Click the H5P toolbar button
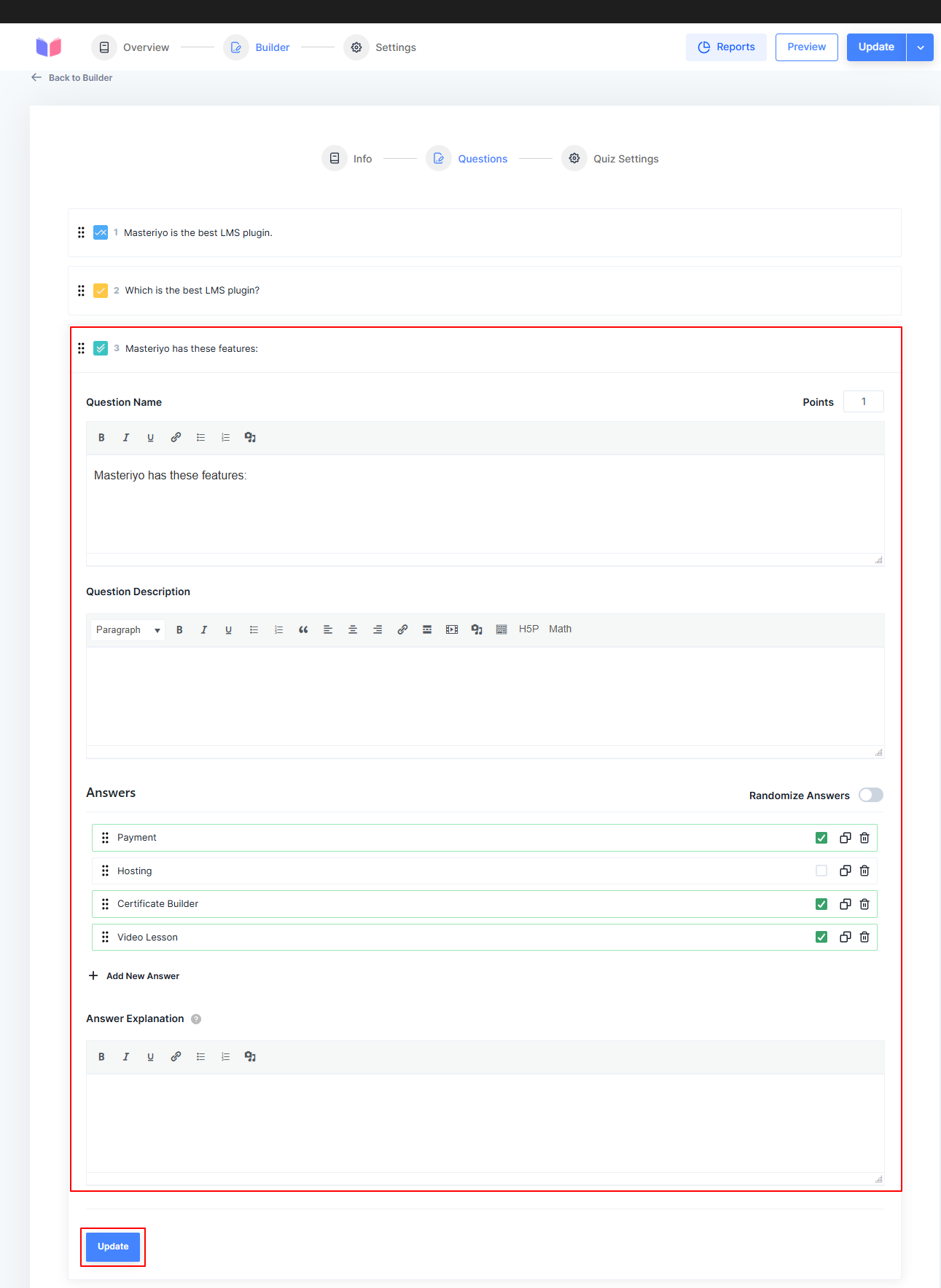Viewport: 941px width, 1288px height. [529, 629]
